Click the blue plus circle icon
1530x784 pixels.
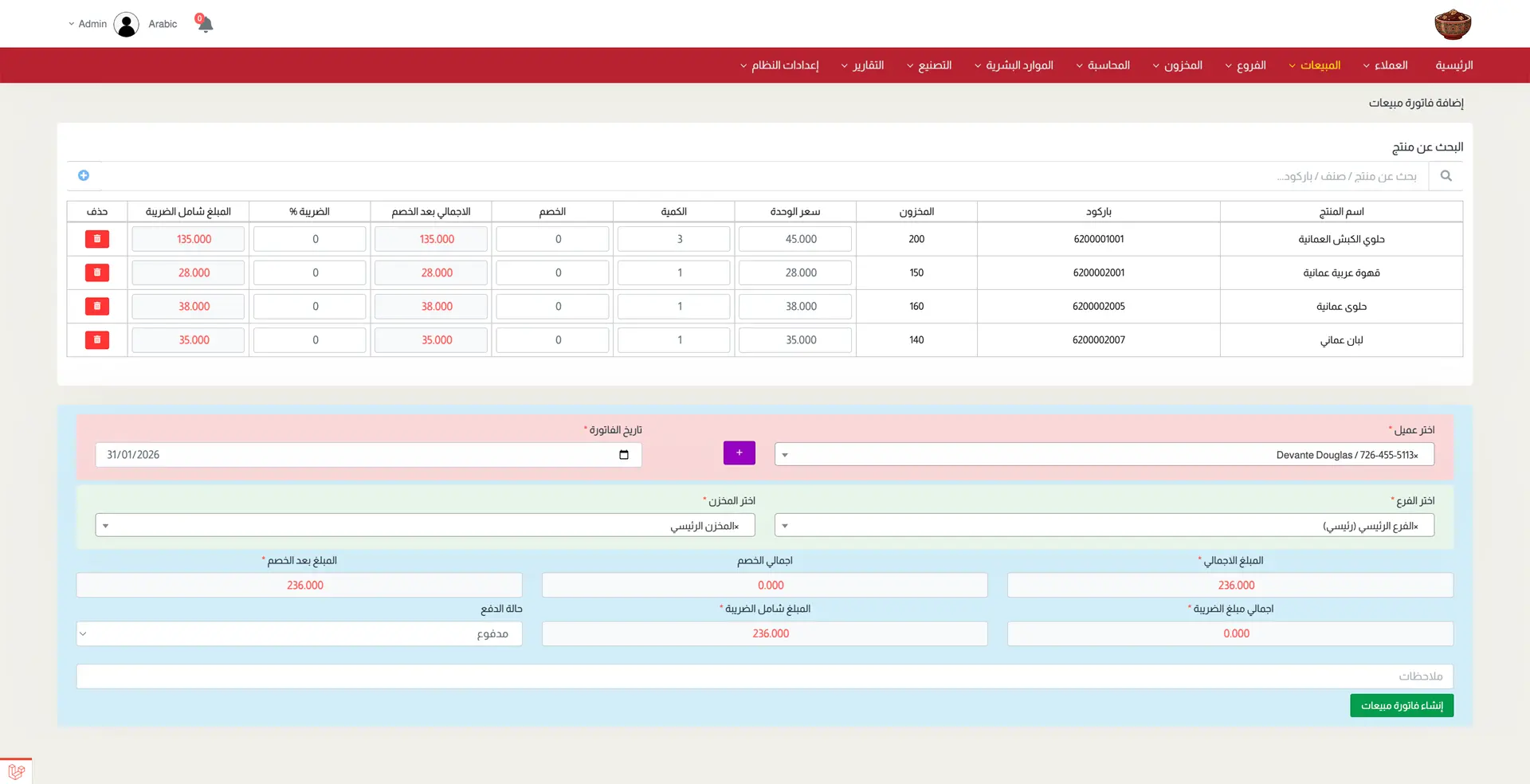pyautogui.click(x=84, y=175)
